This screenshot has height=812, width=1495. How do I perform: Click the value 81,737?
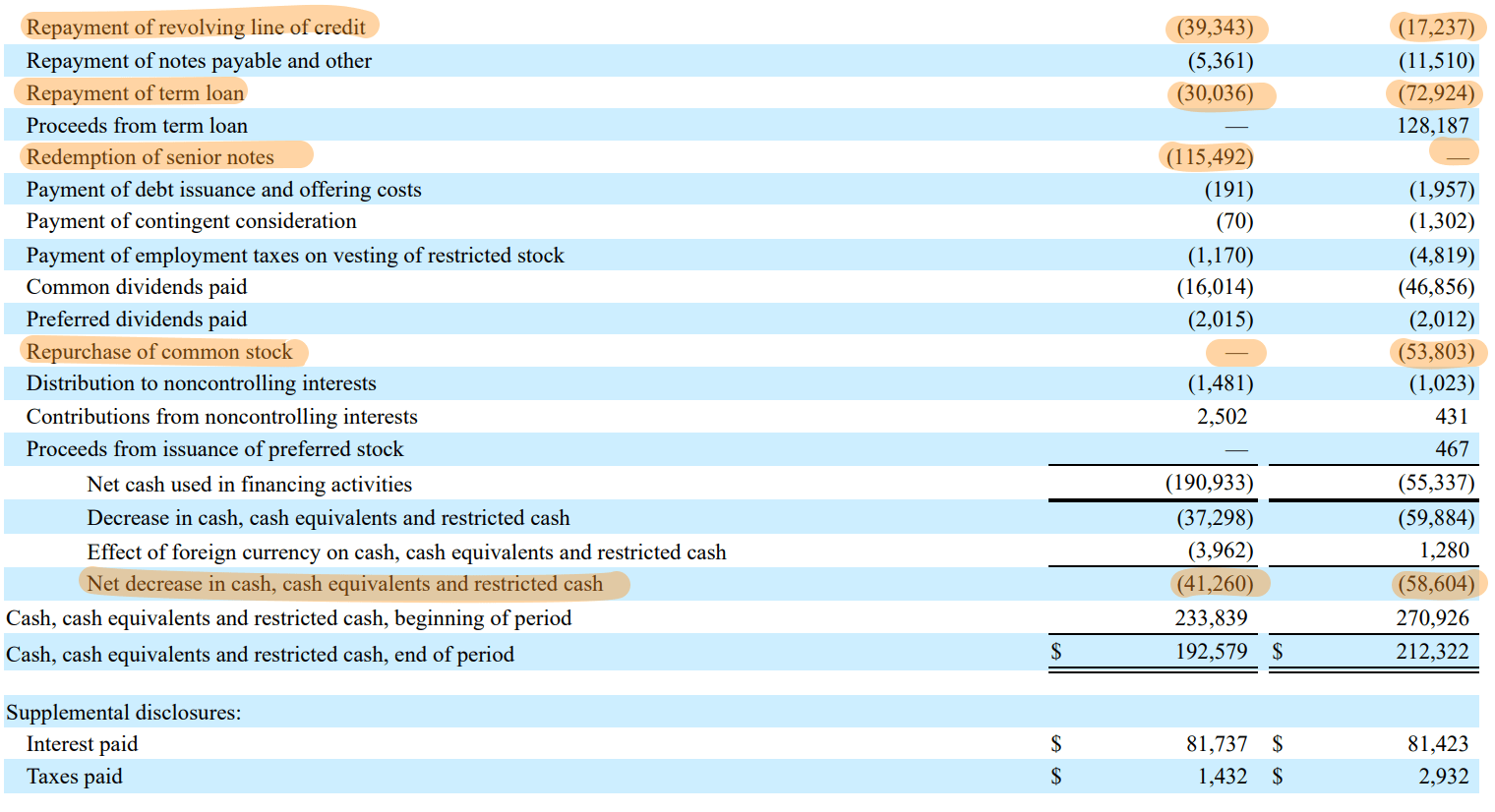click(x=1217, y=744)
